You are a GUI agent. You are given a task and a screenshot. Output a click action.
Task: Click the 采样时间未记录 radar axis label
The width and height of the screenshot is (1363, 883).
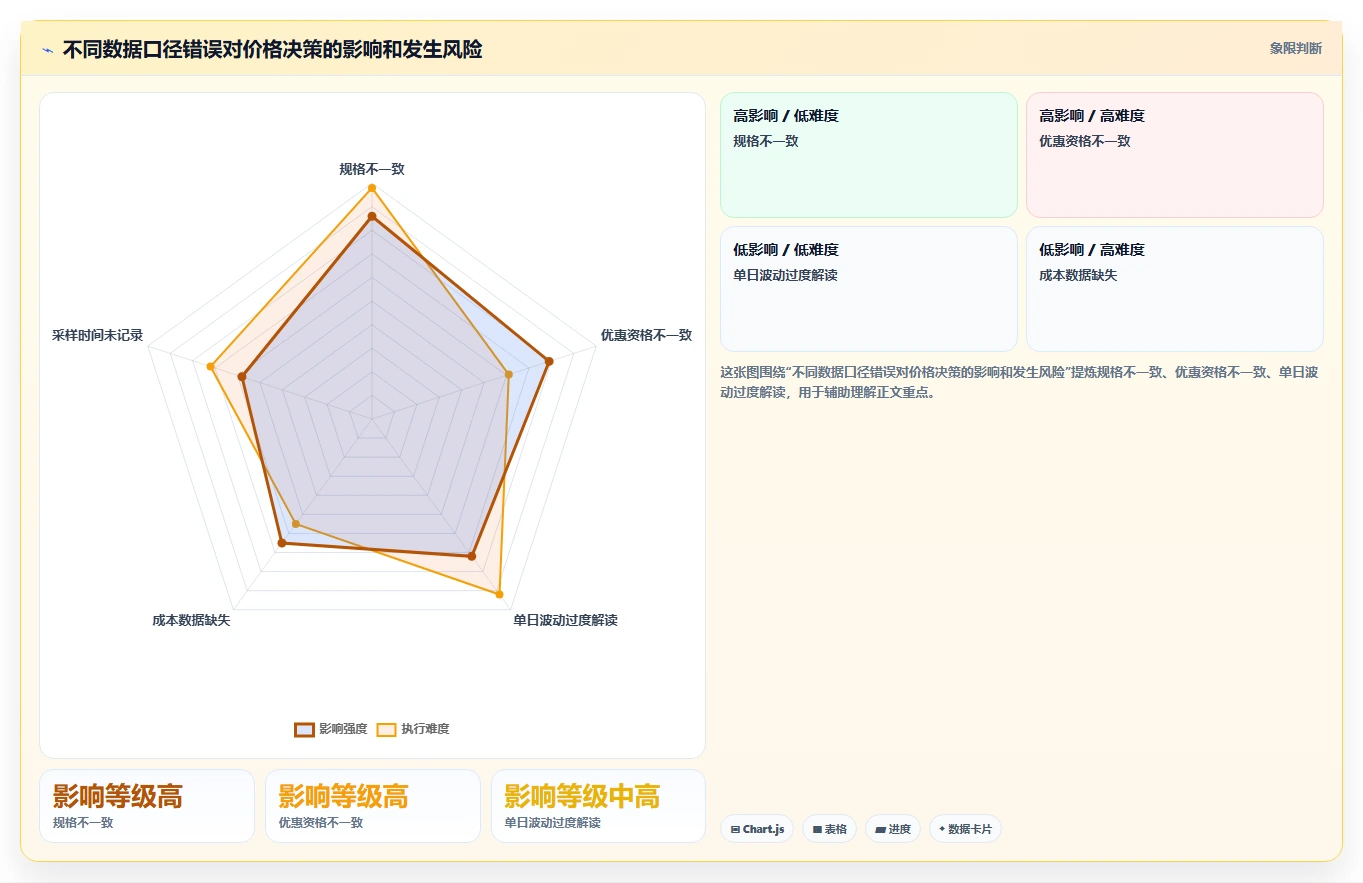tap(98, 335)
